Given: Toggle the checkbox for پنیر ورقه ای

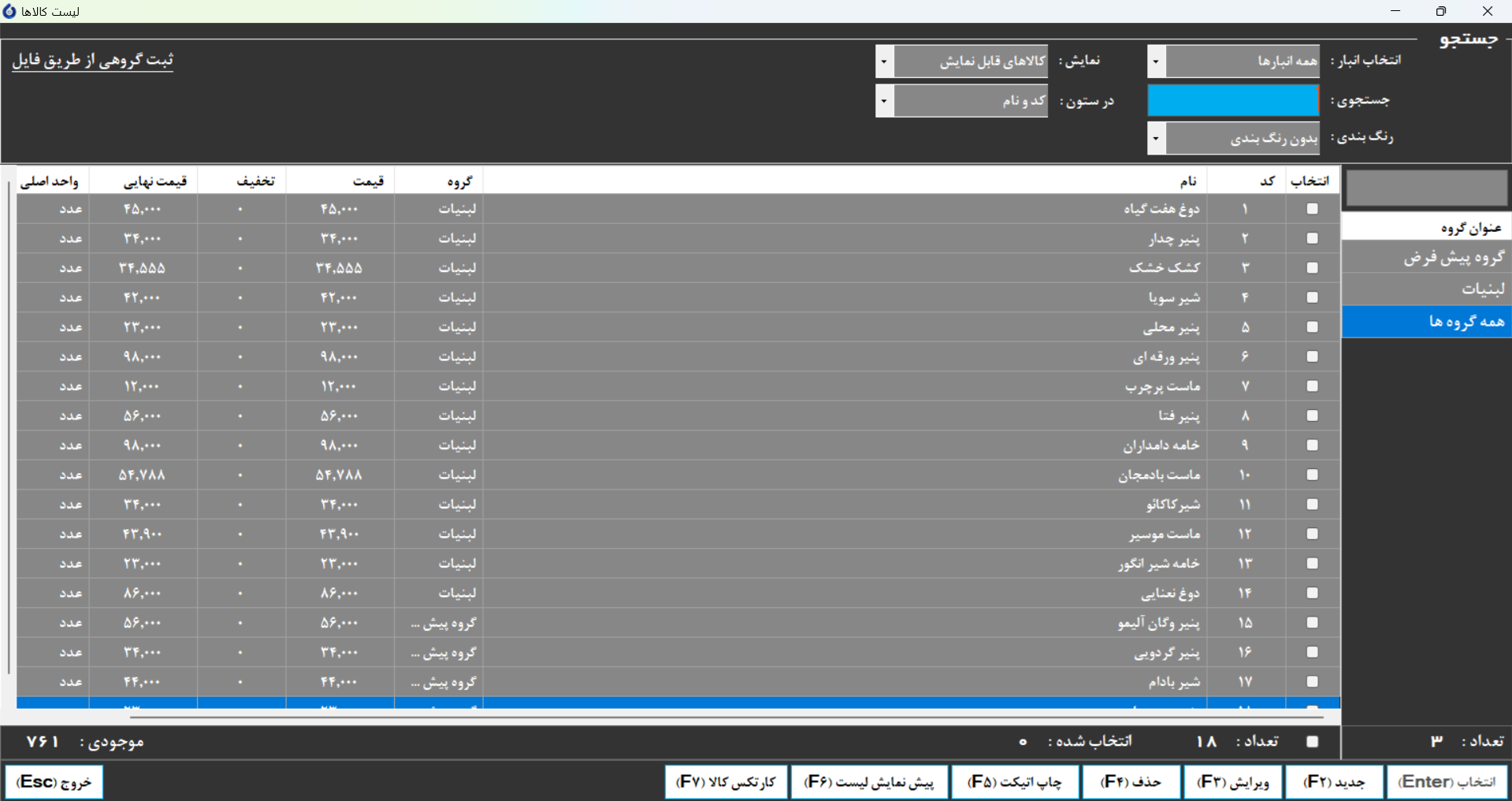Looking at the screenshot, I should pos(1312,356).
